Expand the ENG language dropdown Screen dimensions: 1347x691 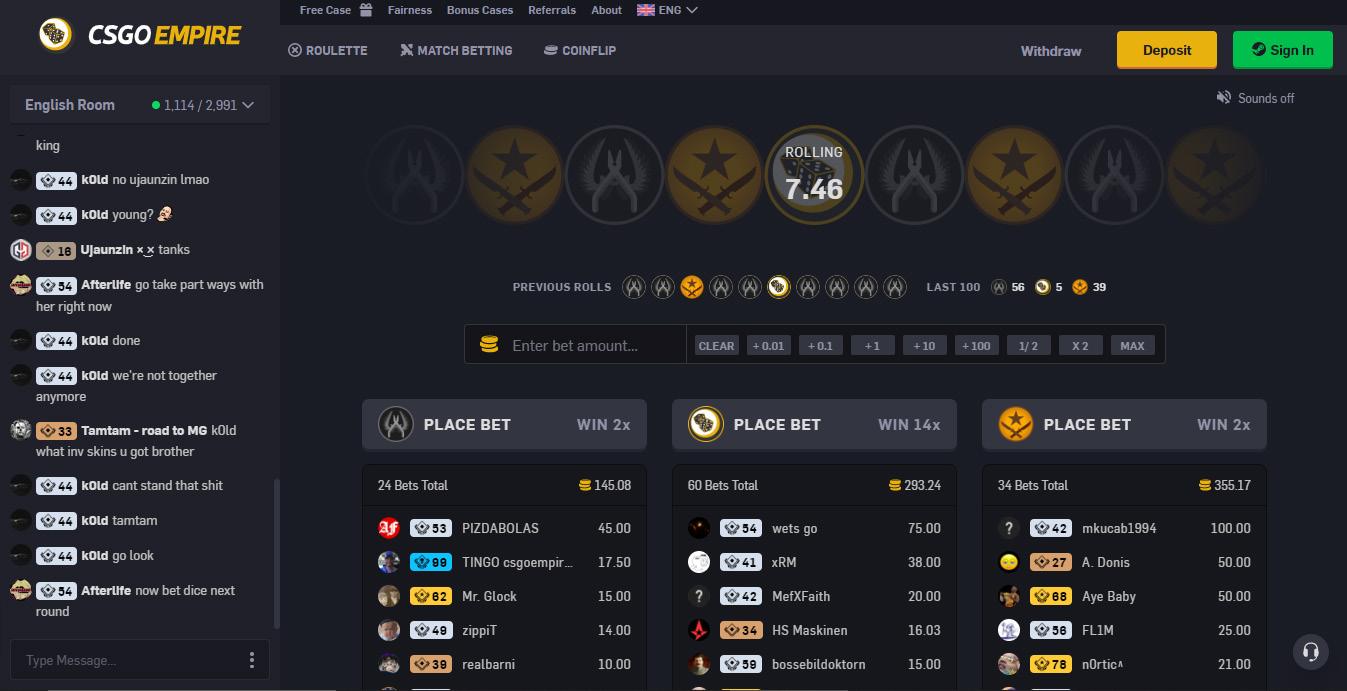(667, 10)
